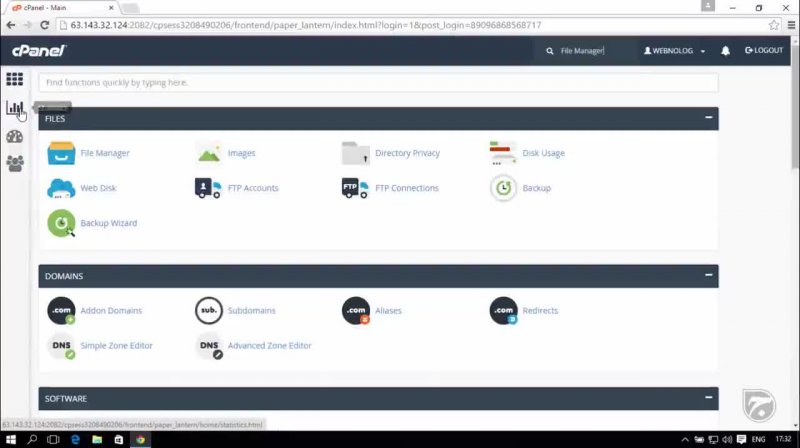Open the WEBNOLOG user dropdown
The image size is (800, 448).
(675, 50)
